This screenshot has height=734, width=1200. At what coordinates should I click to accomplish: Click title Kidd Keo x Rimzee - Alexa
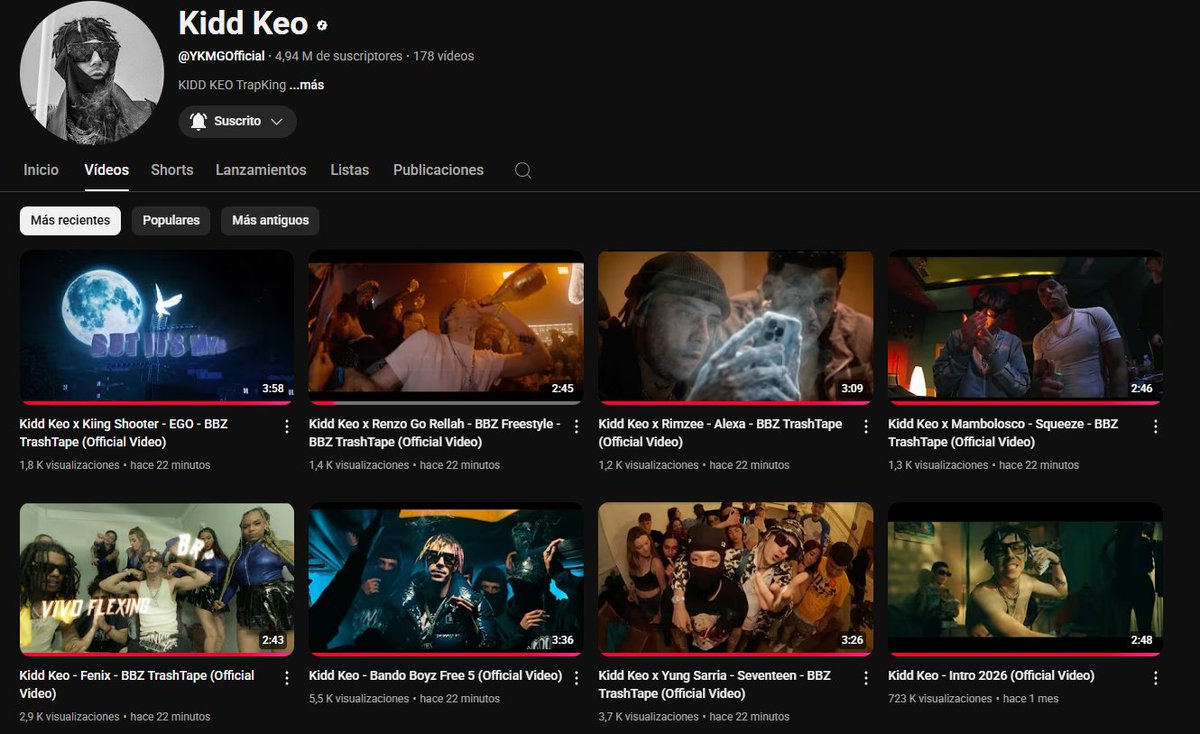pos(720,433)
